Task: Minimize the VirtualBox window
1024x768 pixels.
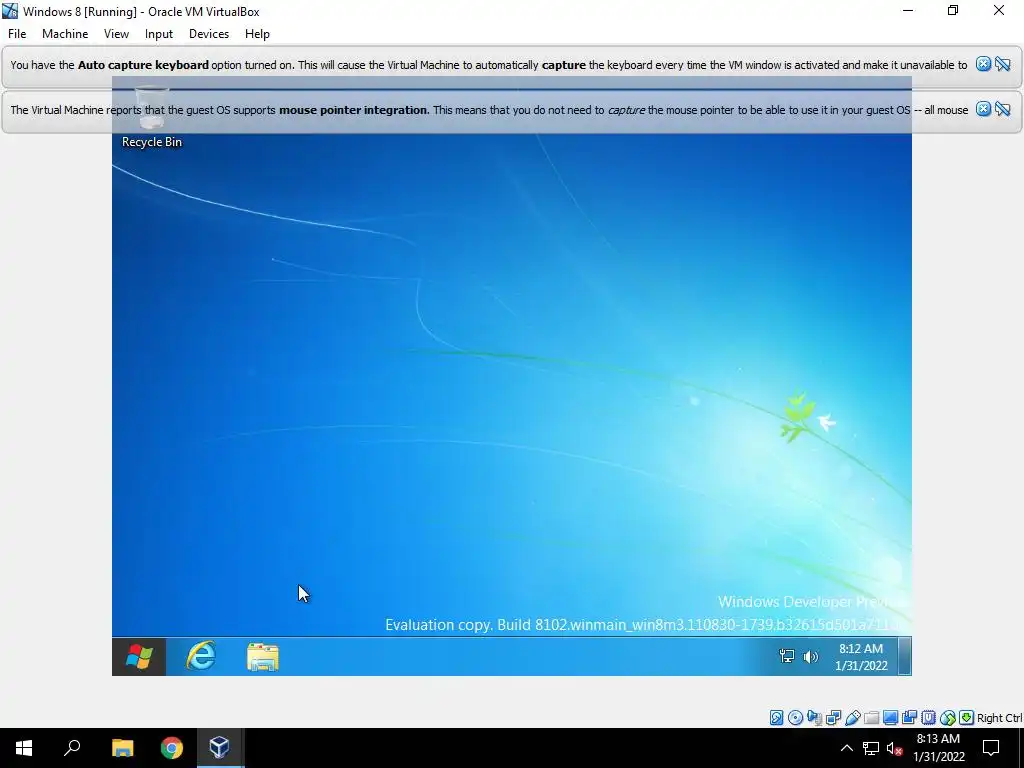Action: [x=908, y=11]
